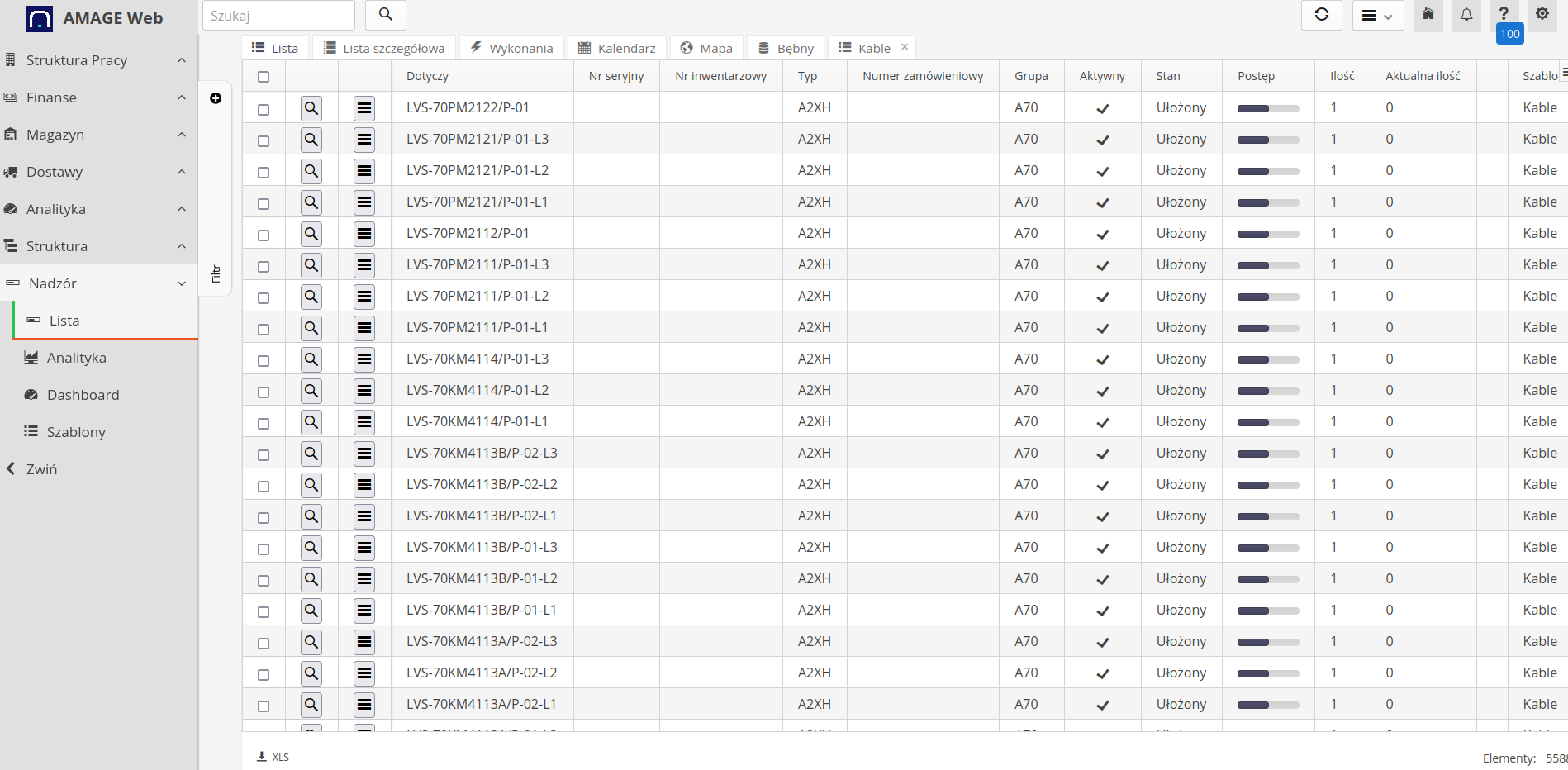This screenshot has width=1568, height=770.
Task: Collapse the Nadzór section chevron
Action: click(x=182, y=283)
